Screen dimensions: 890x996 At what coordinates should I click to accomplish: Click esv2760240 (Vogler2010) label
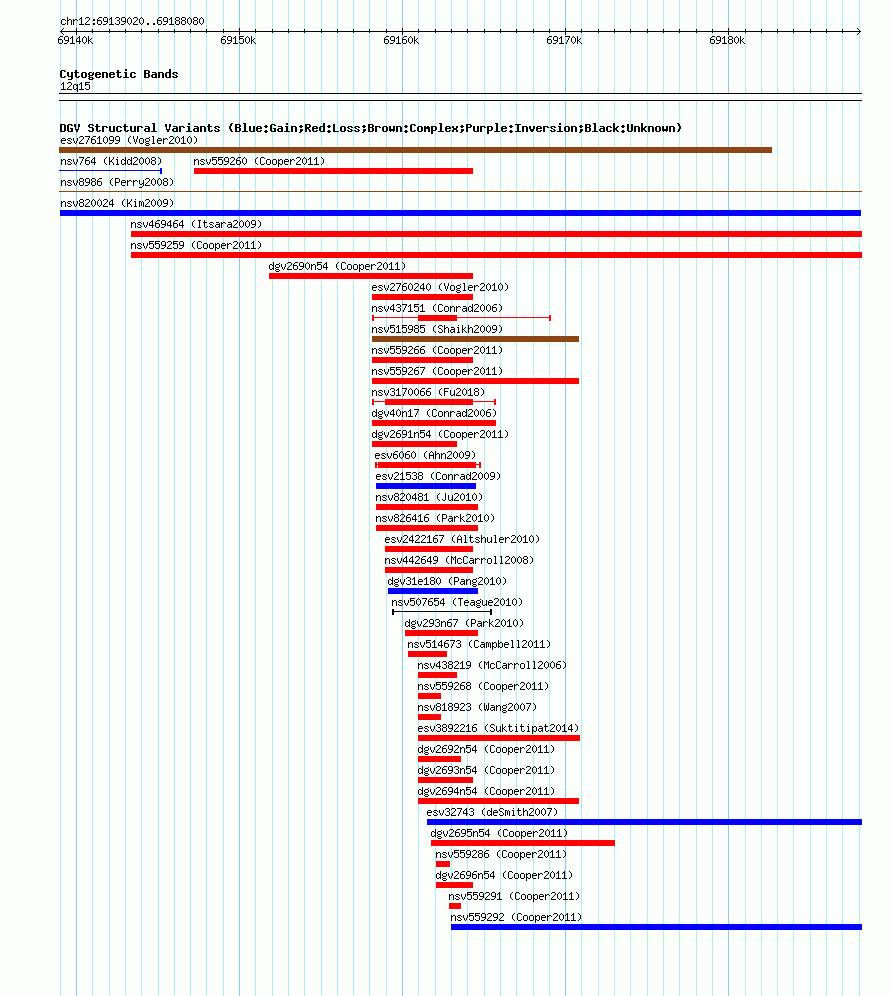click(440, 287)
